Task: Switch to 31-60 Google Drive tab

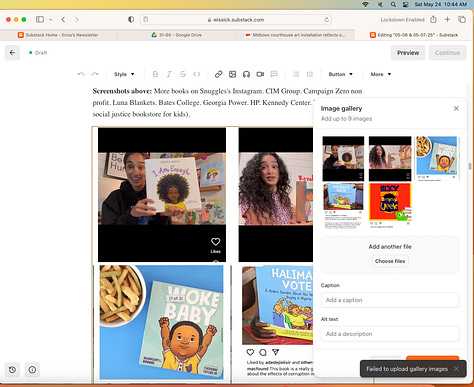Action: click(176, 35)
